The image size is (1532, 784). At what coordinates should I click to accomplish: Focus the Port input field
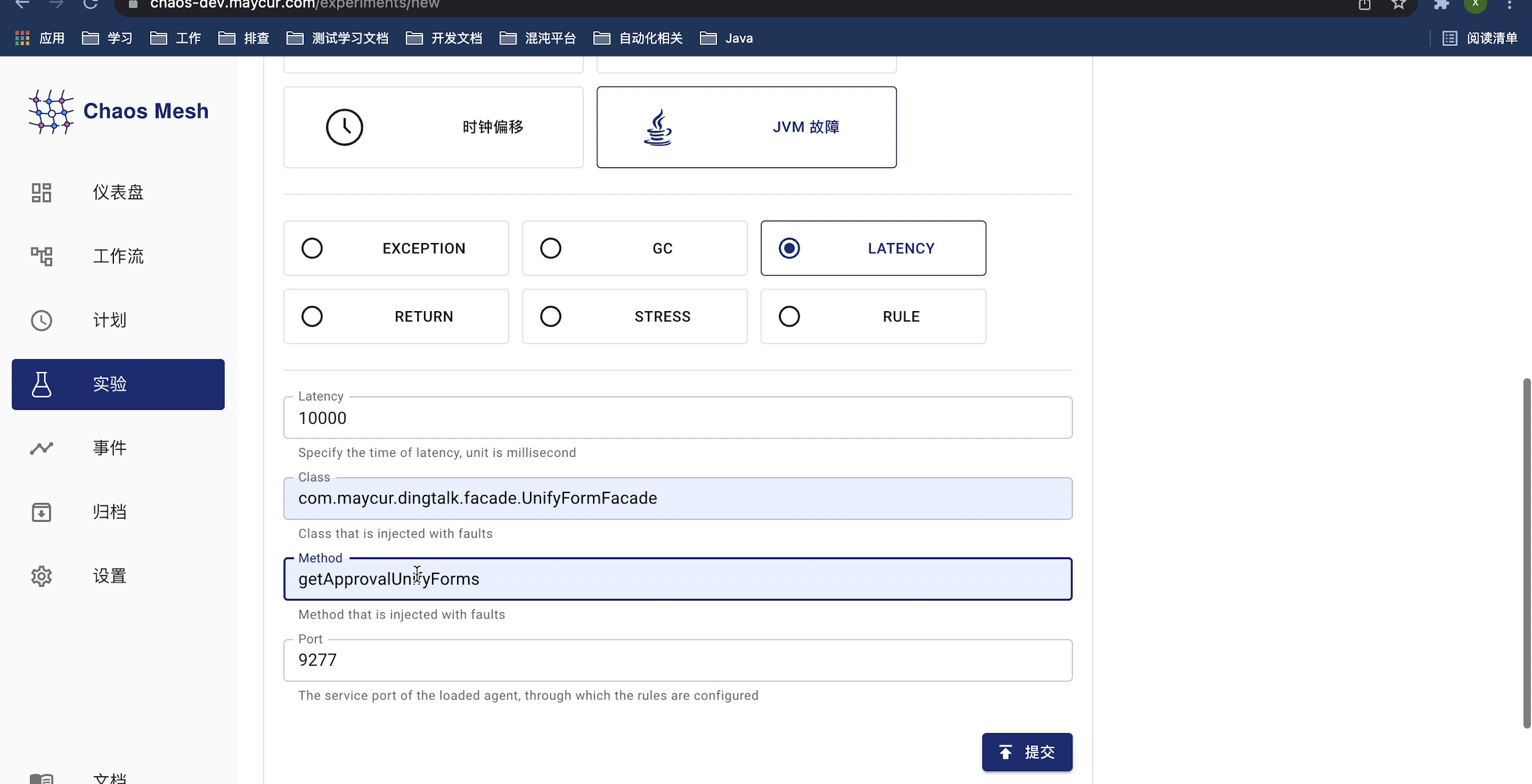tap(677, 660)
